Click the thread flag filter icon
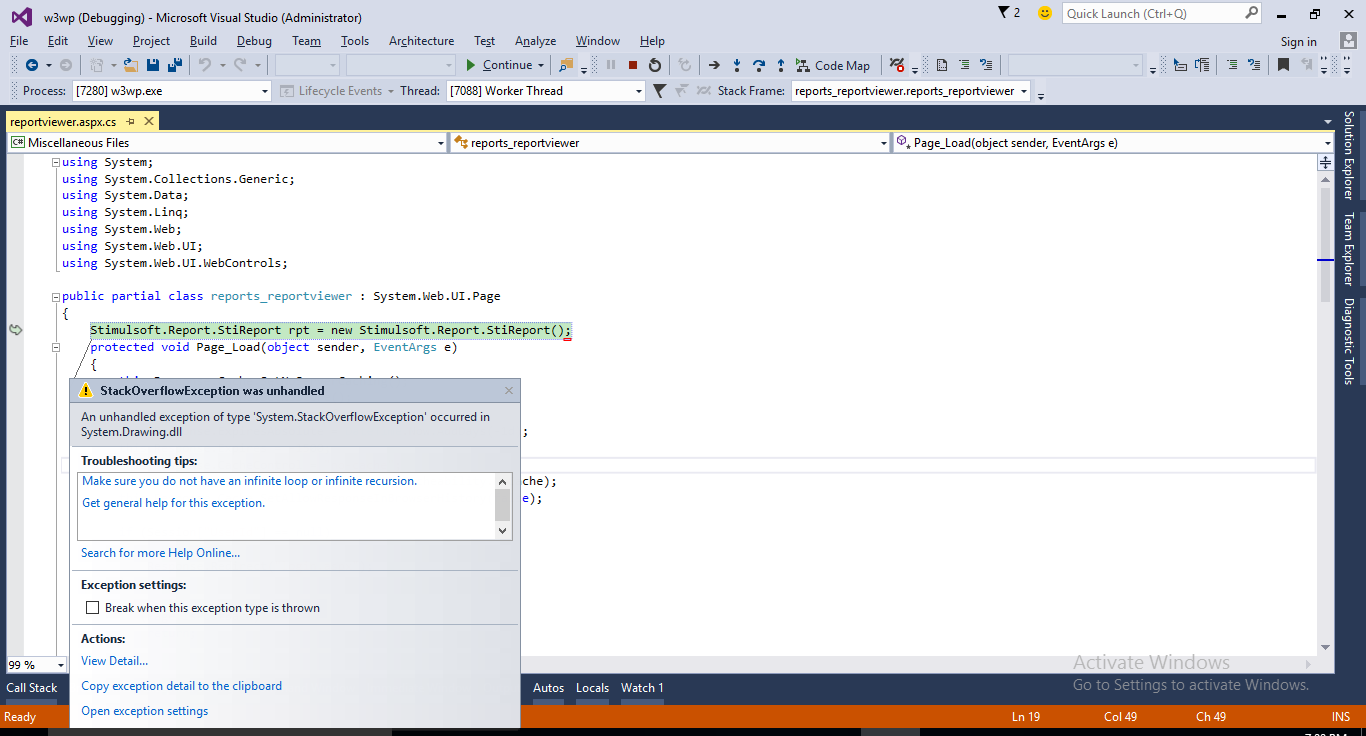 (659, 91)
